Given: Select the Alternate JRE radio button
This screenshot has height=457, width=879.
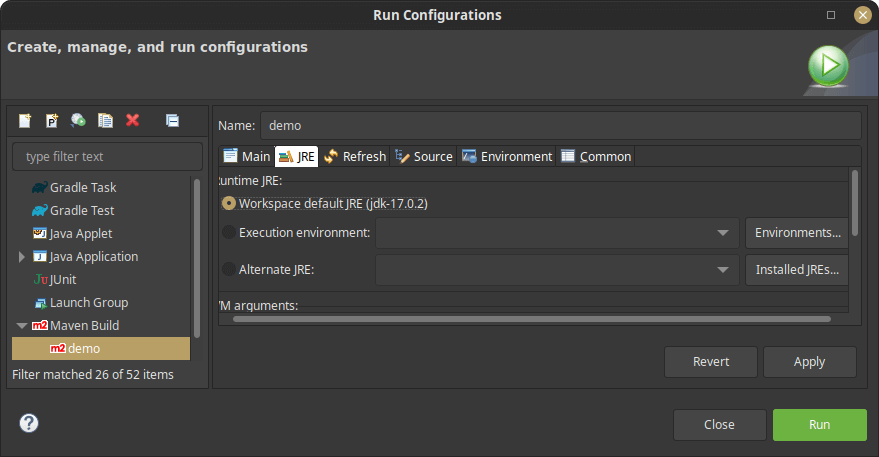Looking at the screenshot, I should tap(229, 269).
